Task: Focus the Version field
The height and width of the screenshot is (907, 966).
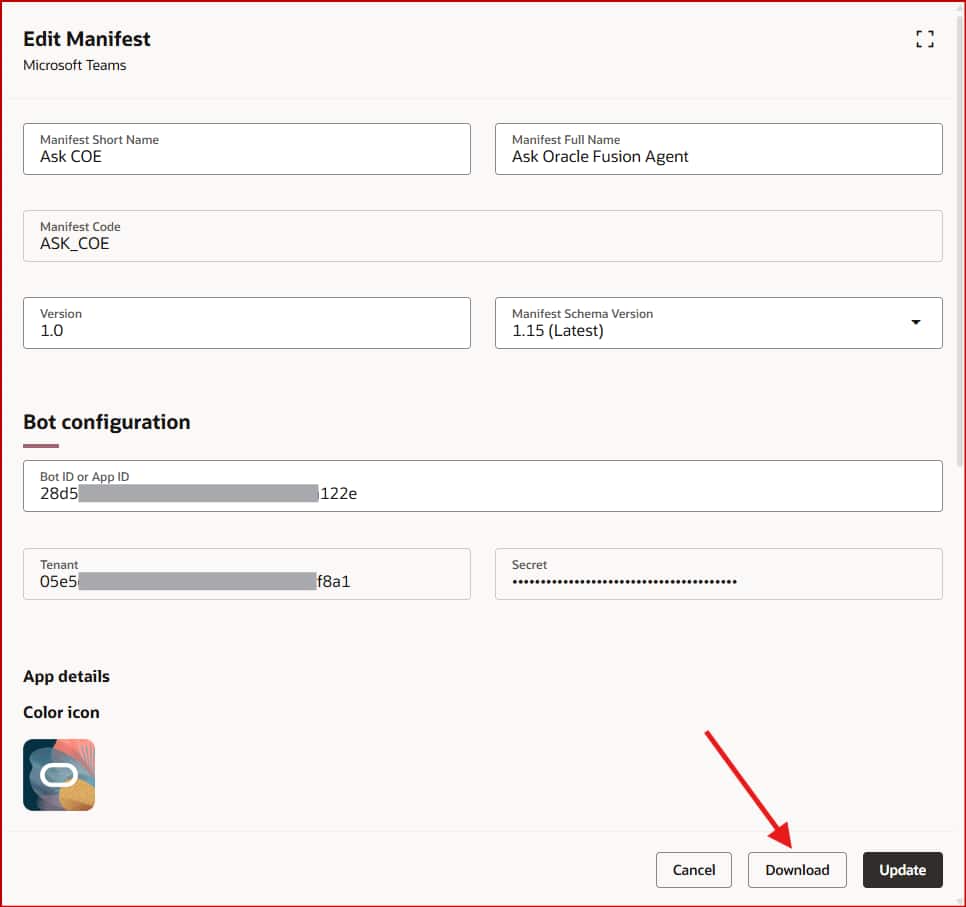Action: coord(246,323)
